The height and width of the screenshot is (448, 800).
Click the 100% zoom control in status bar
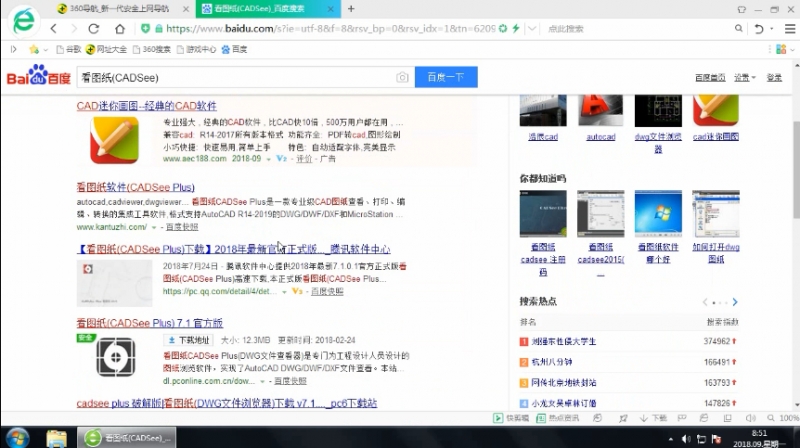point(783,418)
